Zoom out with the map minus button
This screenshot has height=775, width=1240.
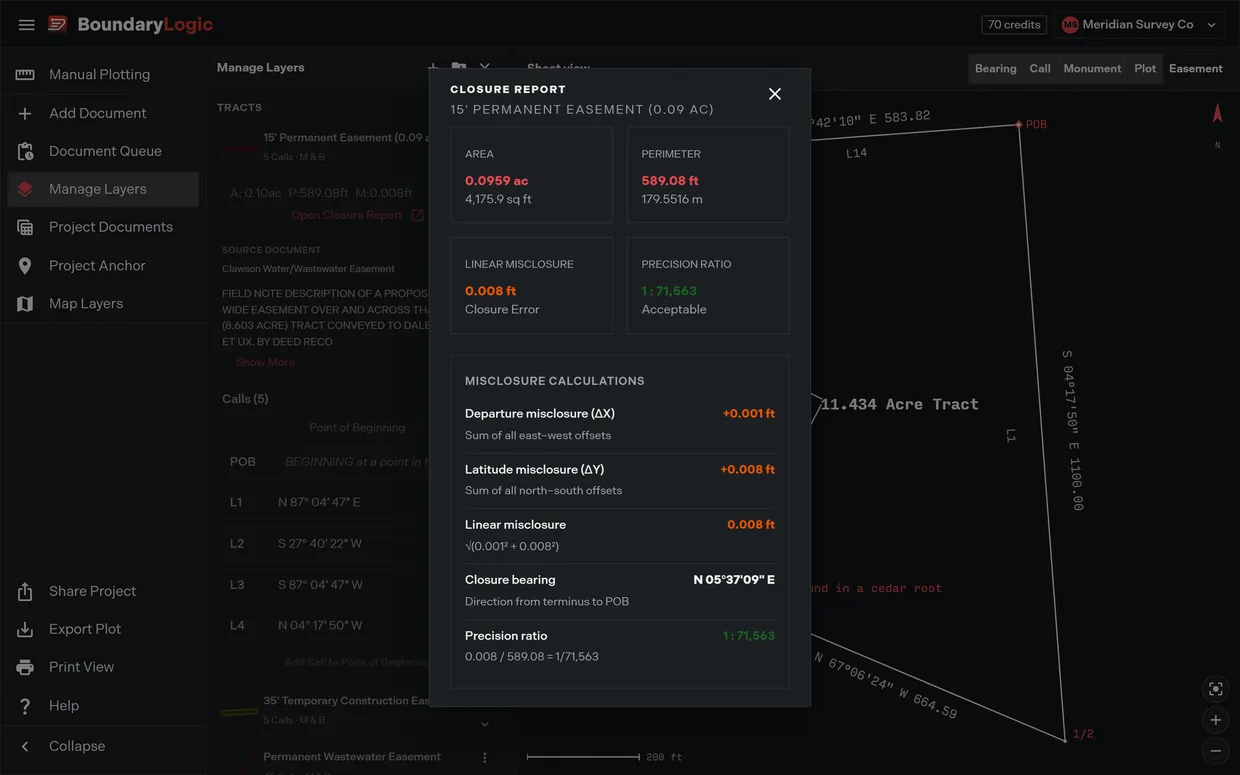pyautogui.click(x=1216, y=751)
